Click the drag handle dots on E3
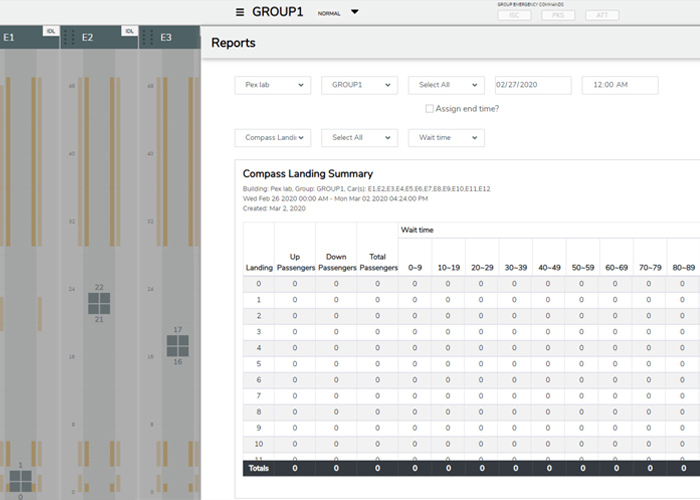The height and width of the screenshot is (500, 700). (x=147, y=38)
